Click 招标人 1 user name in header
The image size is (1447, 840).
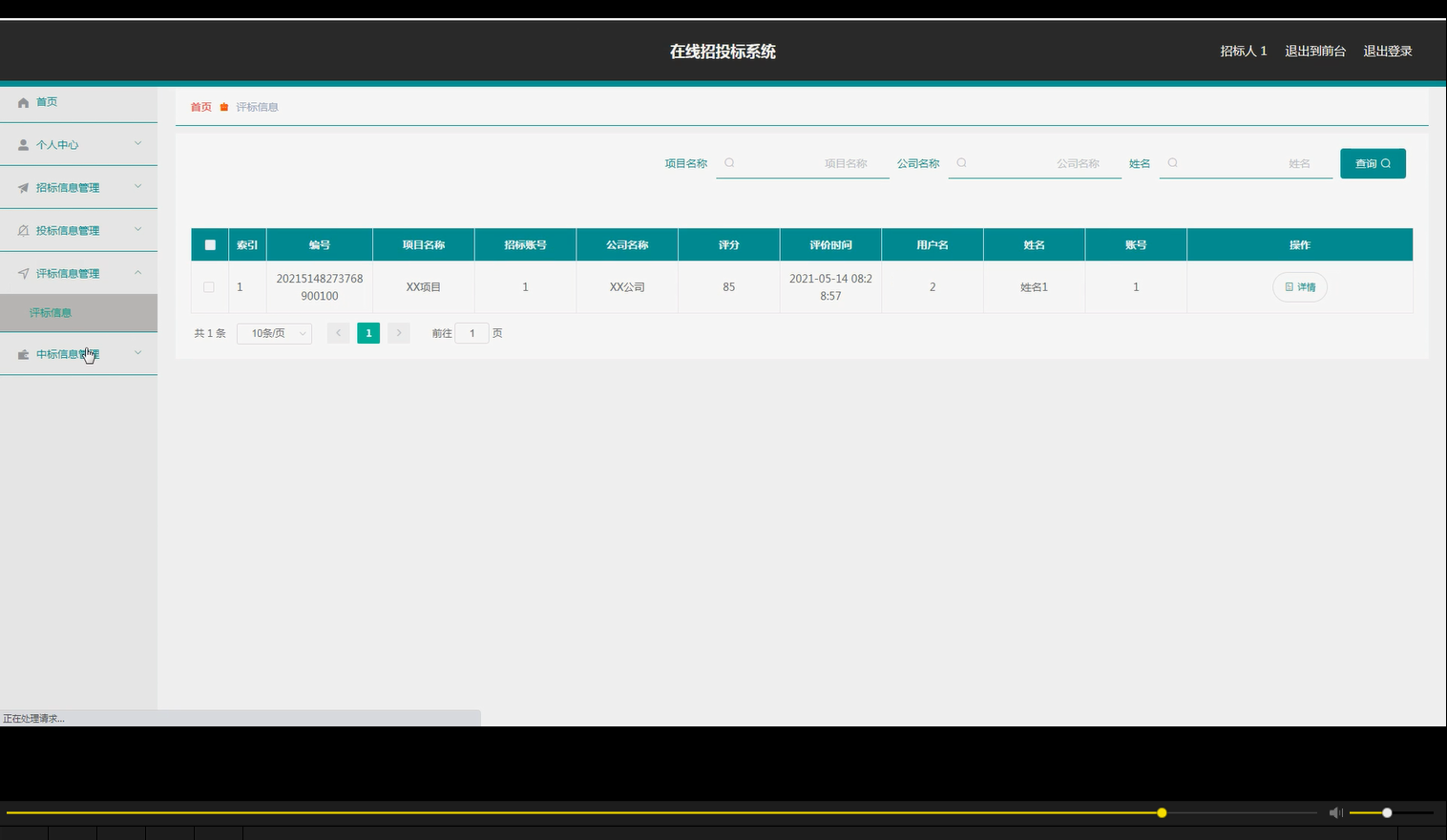point(1244,52)
